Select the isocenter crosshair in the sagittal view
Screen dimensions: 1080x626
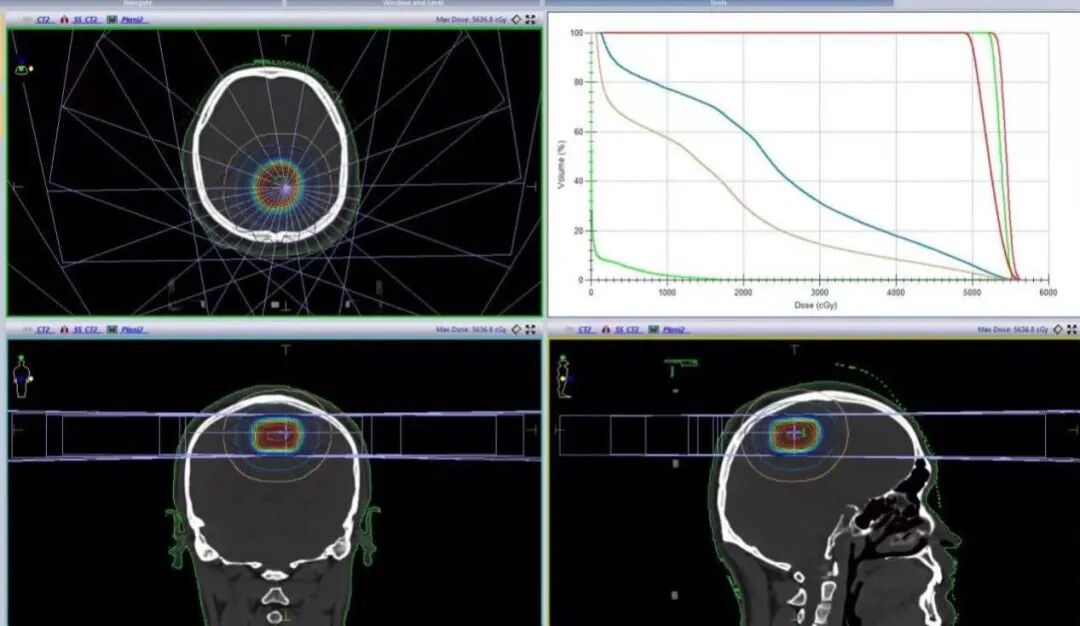pyautogui.click(x=795, y=432)
